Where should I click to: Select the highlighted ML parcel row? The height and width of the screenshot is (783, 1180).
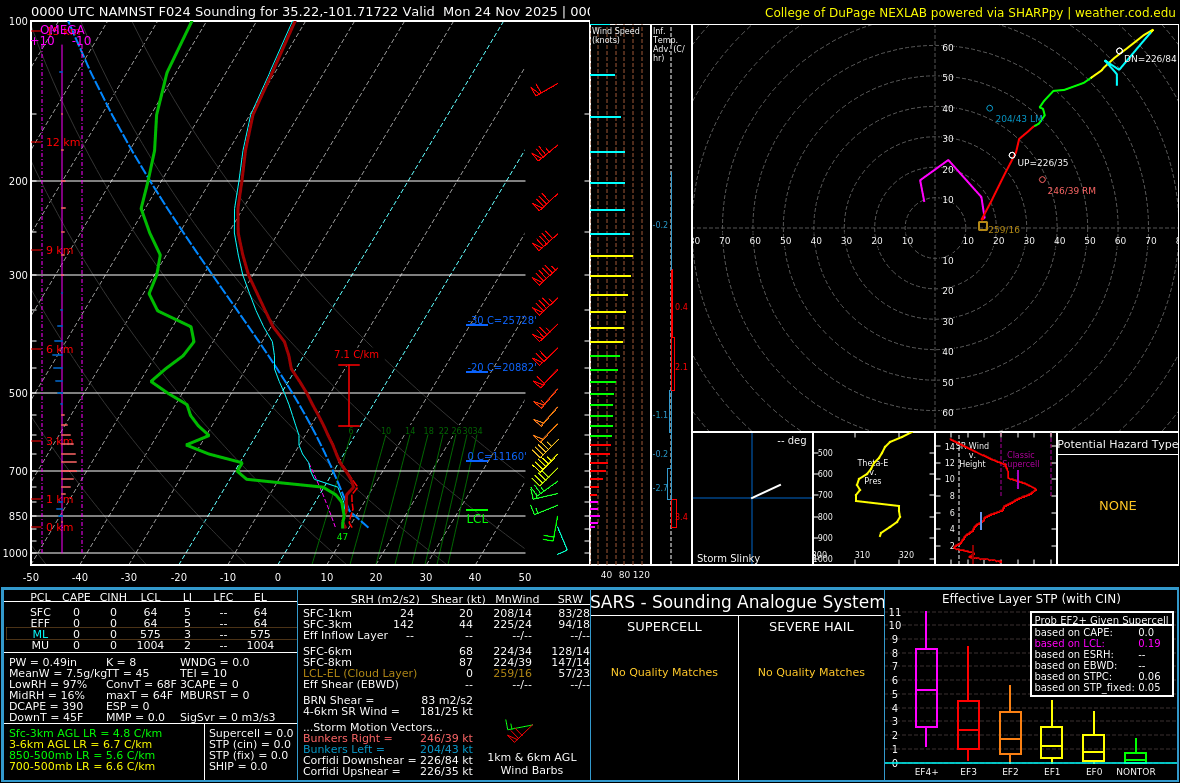(x=151, y=634)
